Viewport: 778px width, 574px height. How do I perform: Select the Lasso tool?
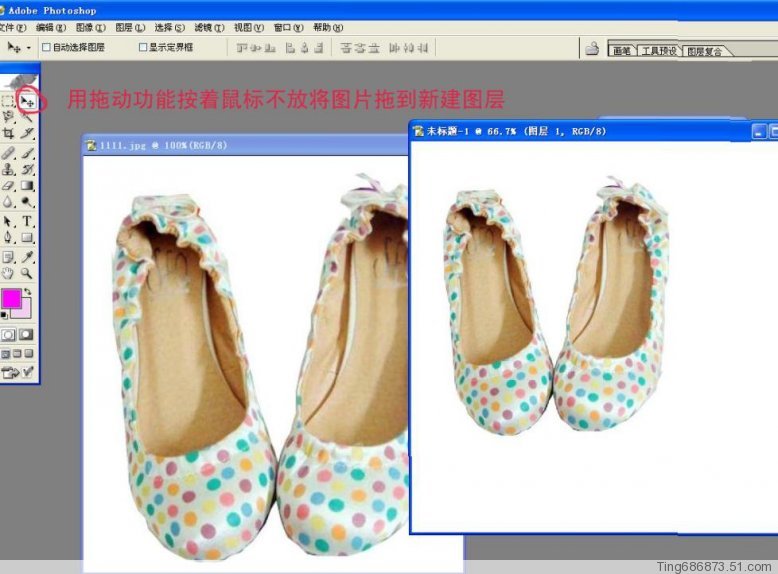8,117
